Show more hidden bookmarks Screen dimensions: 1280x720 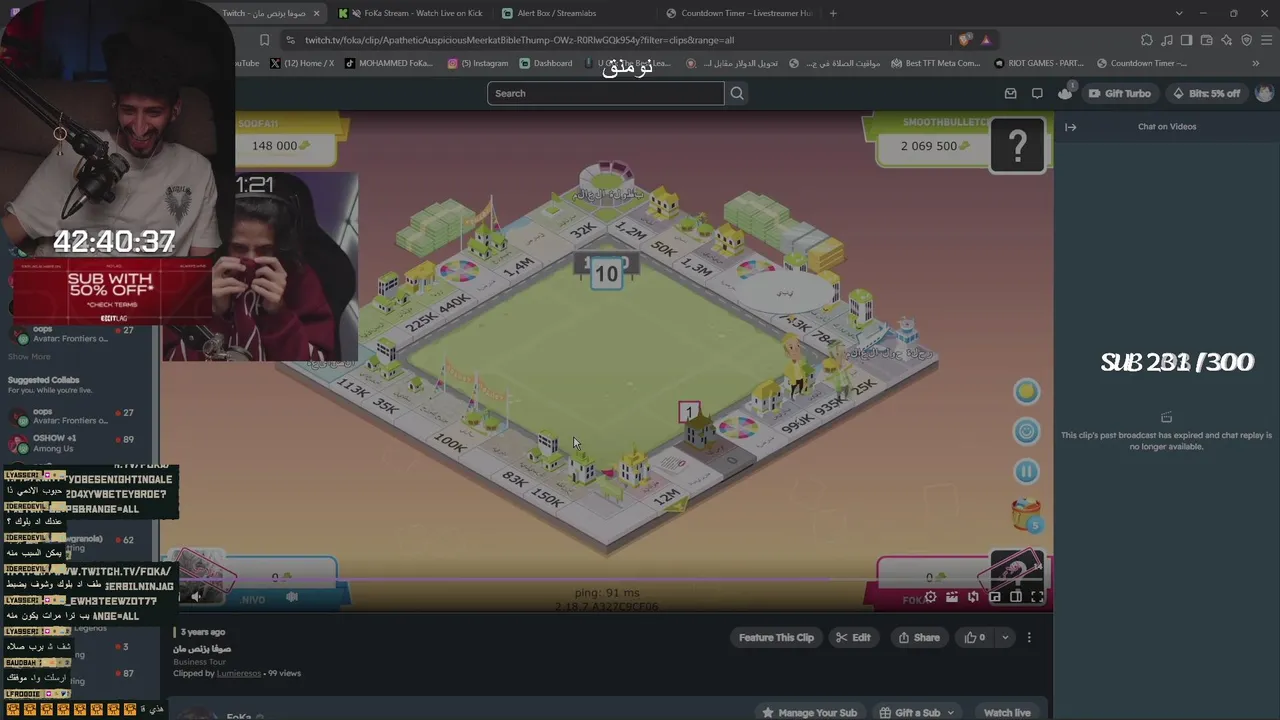[x=1256, y=63]
